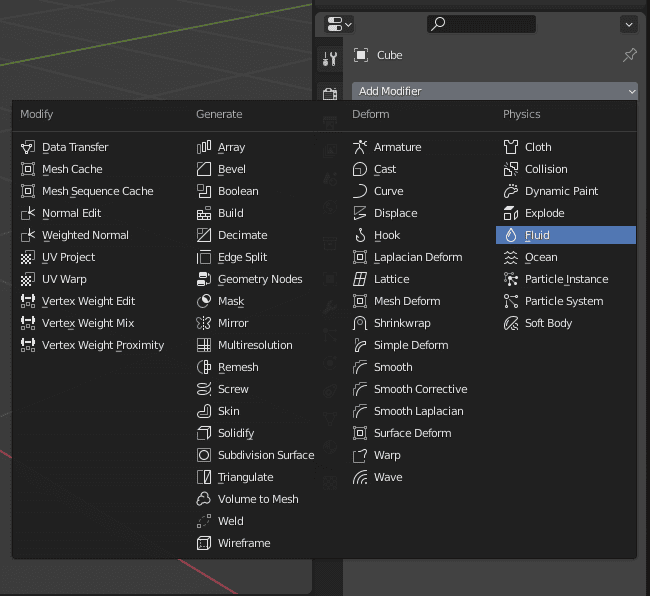Pick the Simple Deform modifier

pos(401,345)
